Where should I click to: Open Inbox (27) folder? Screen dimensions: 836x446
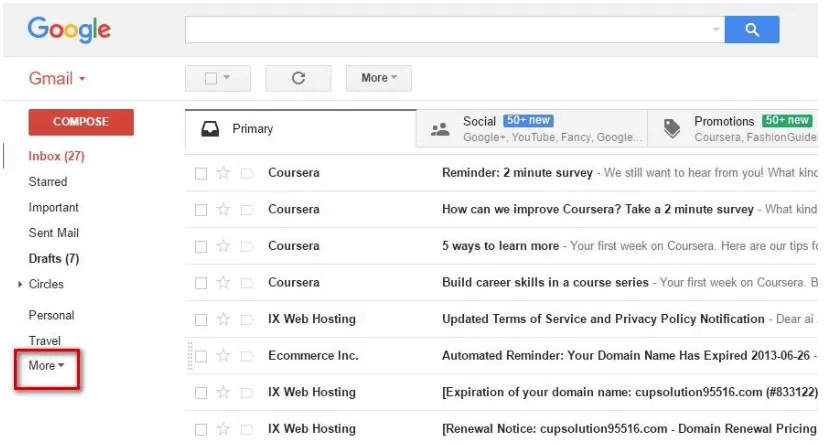pos(57,156)
